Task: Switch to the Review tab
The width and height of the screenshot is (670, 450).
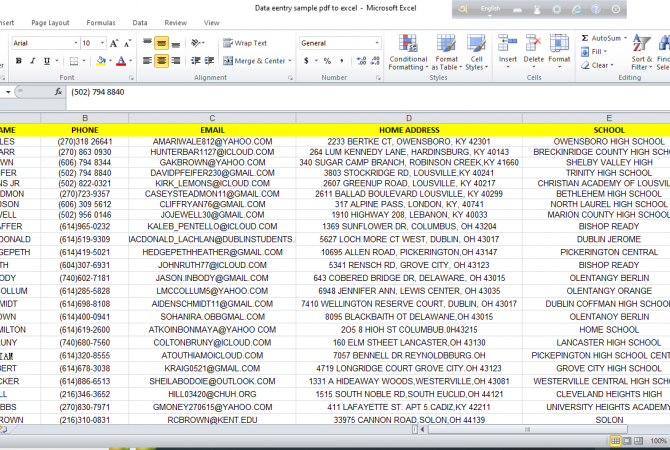Action: pos(176,23)
